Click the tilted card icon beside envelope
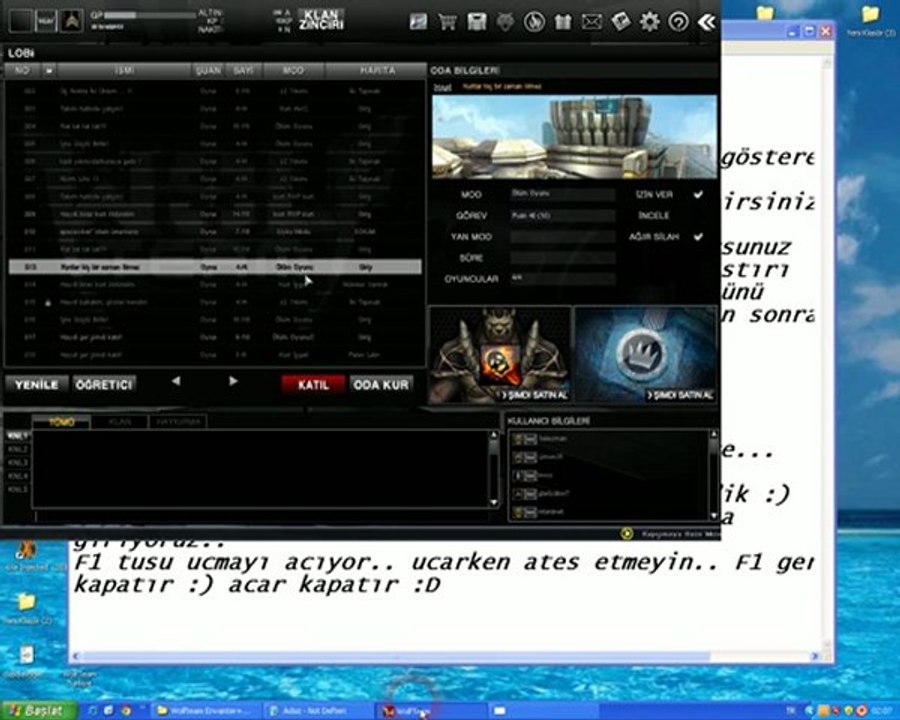 click(x=620, y=22)
